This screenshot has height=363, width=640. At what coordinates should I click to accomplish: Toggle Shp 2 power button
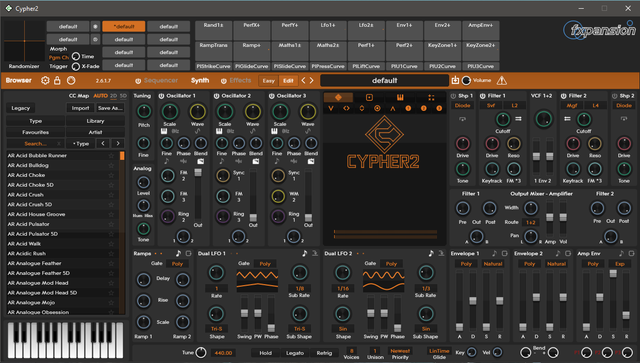point(615,96)
